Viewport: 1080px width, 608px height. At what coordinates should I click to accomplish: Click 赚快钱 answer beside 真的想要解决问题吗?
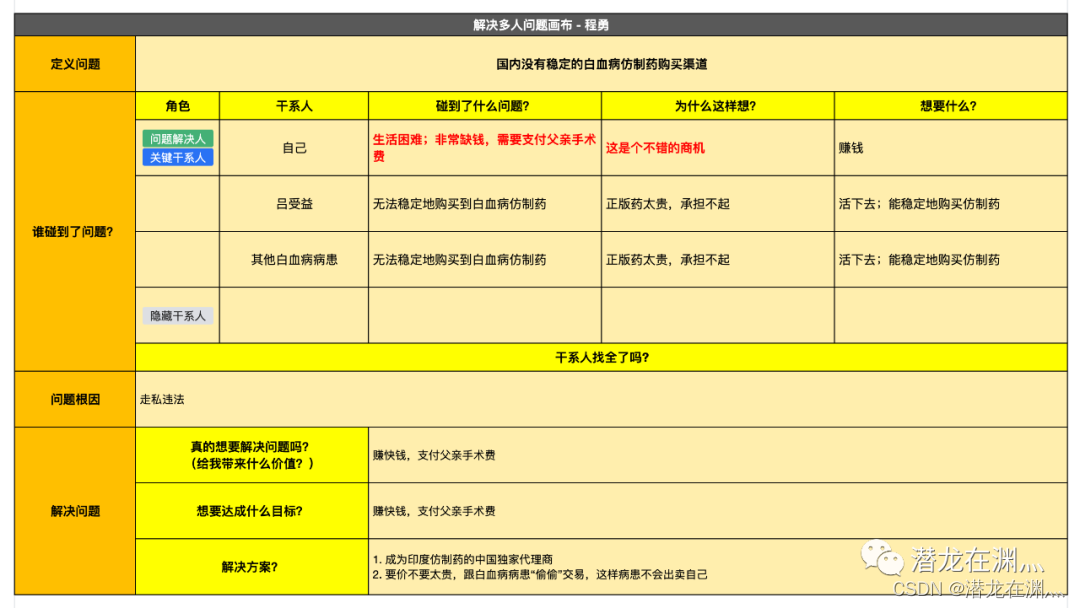click(x=718, y=455)
